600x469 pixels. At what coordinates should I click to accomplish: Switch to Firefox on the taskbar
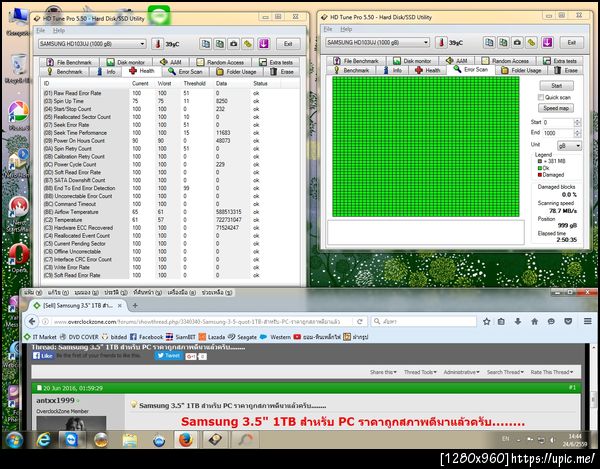click(x=186, y=440)
